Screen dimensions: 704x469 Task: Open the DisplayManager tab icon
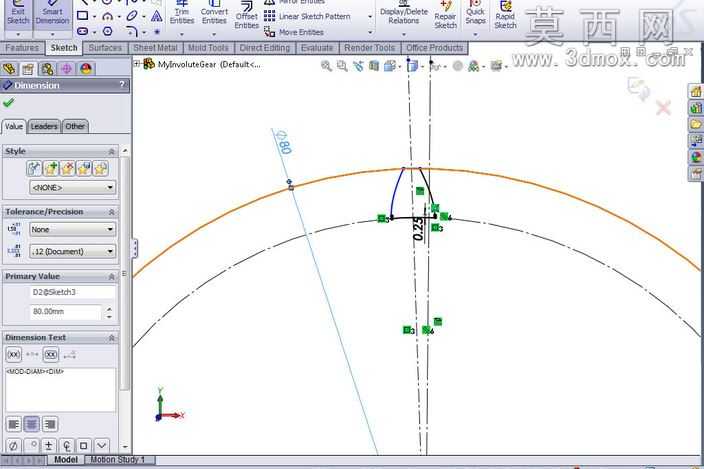tap(86, 69)
